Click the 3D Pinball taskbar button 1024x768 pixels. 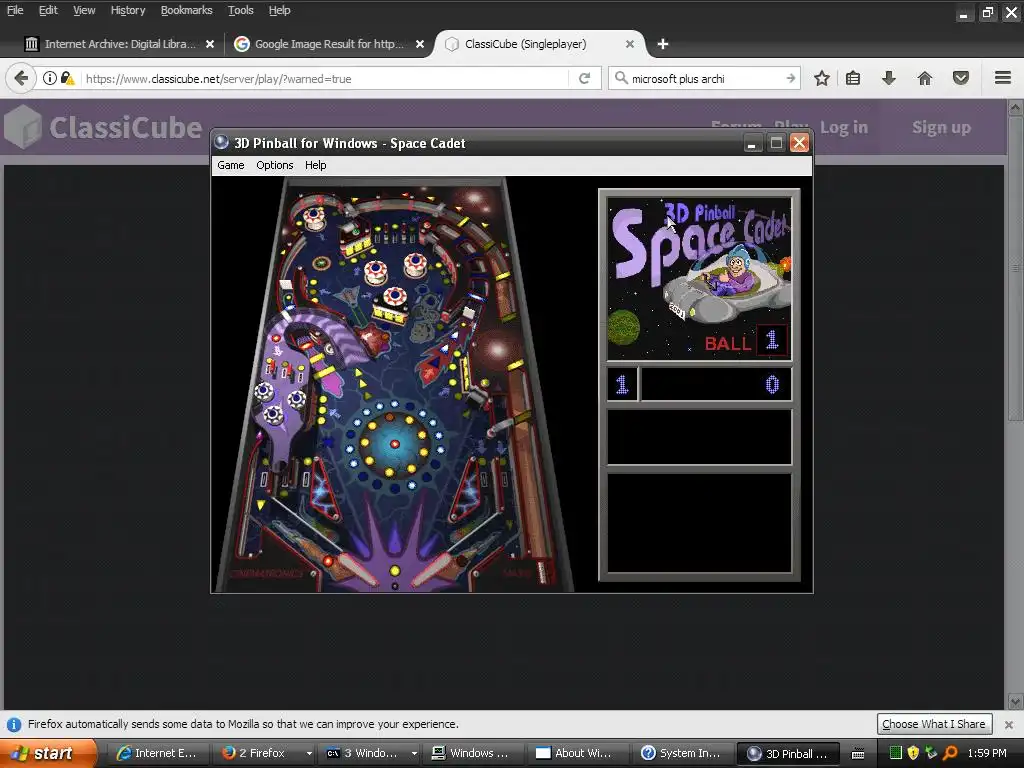[x=790, y=753]
